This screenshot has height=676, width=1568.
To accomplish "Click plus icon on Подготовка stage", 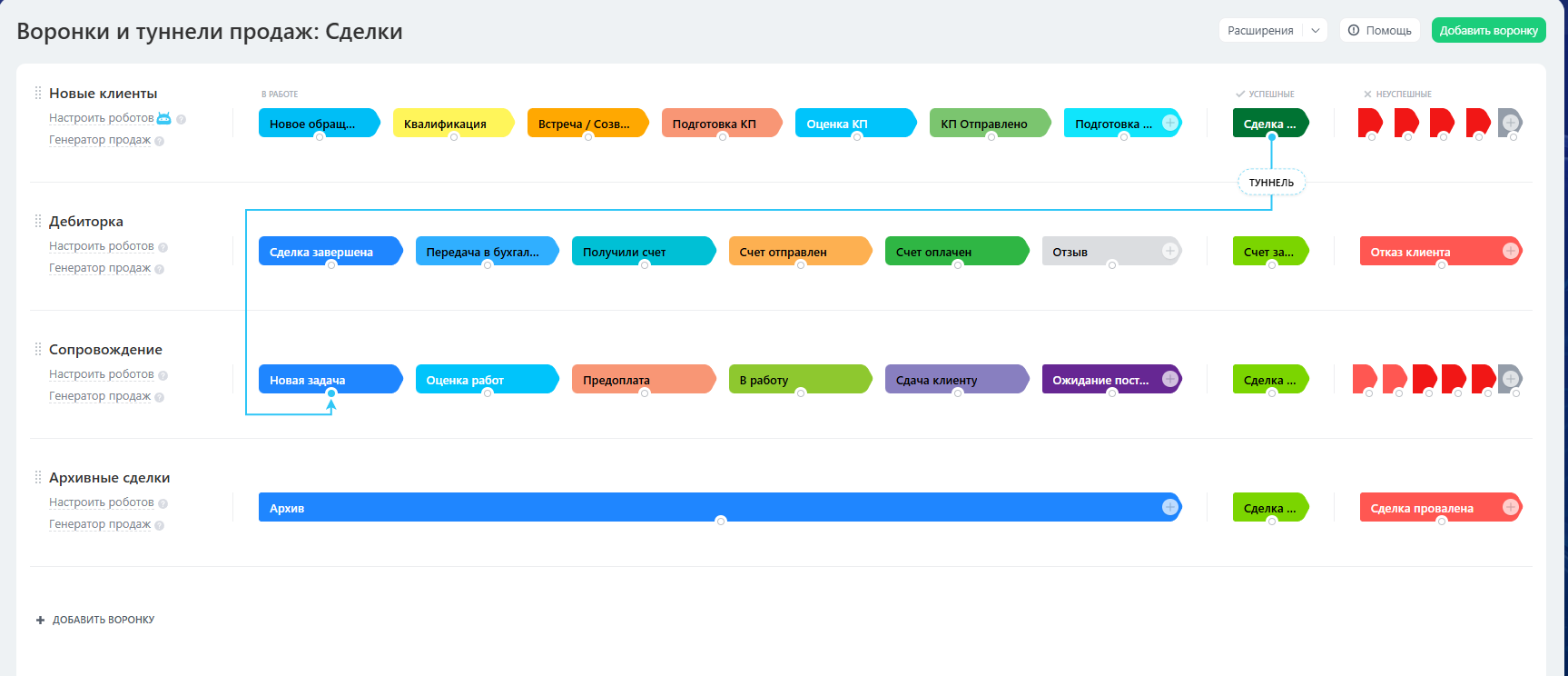I will [x=1170, y=123].
